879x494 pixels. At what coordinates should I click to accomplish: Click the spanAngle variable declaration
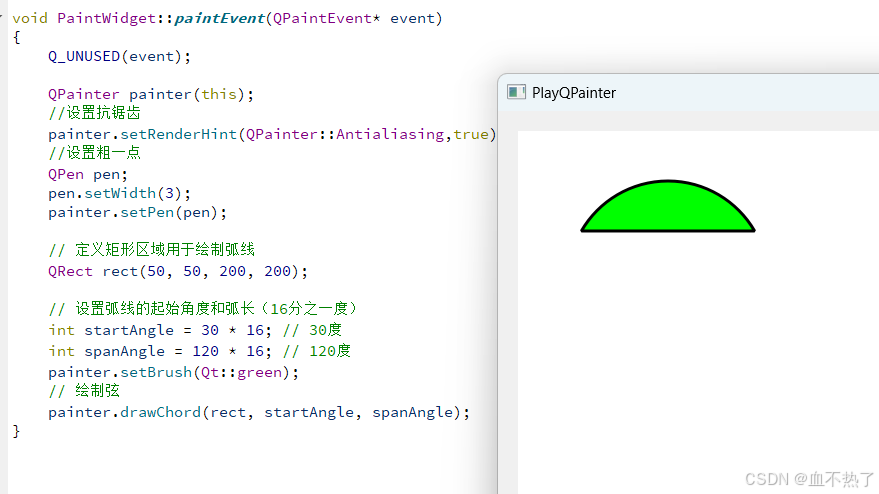point(160,352)
